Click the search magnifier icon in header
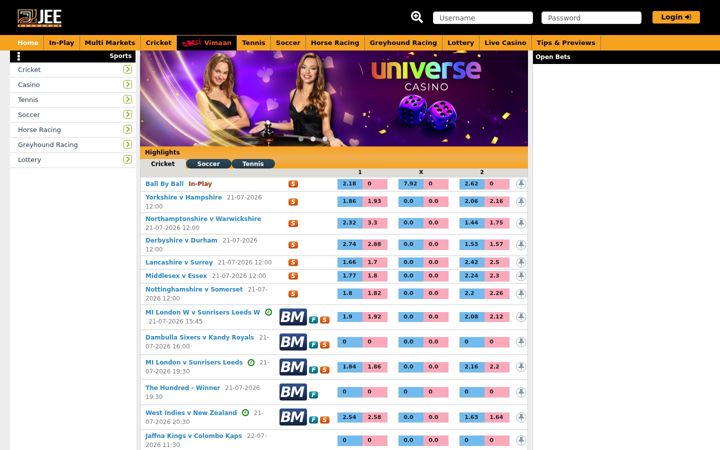 (416, 17)
